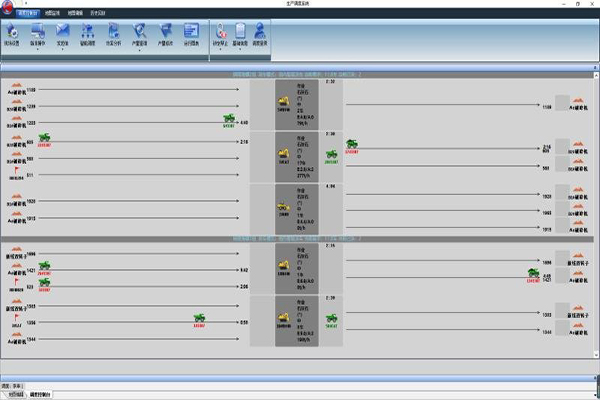Click the lock with red badge ribbon icon
This screenshot has height=400, width=600.
coord(220,31)
